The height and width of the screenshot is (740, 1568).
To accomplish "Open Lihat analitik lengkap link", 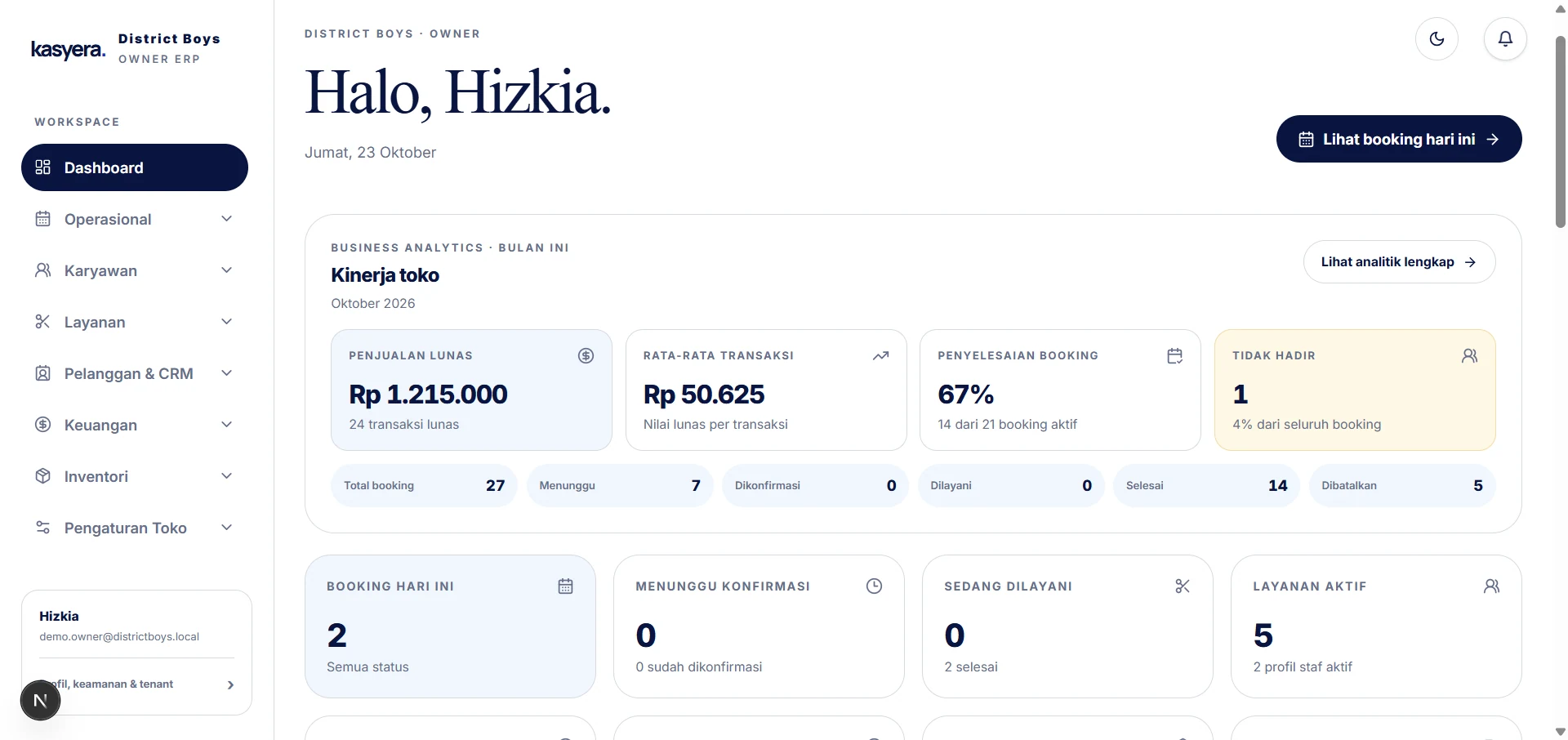I will point(1399,261).
